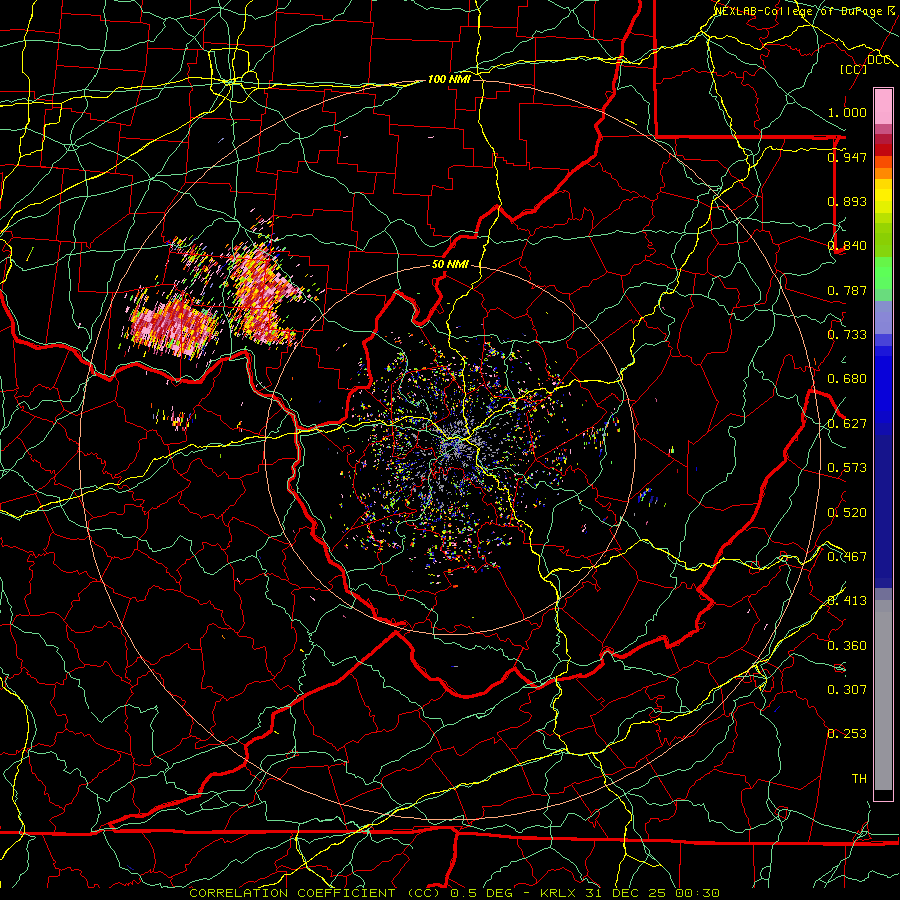900x900 pixels.
Task: Click the 0.573 legend value
Action: [847, 468]
